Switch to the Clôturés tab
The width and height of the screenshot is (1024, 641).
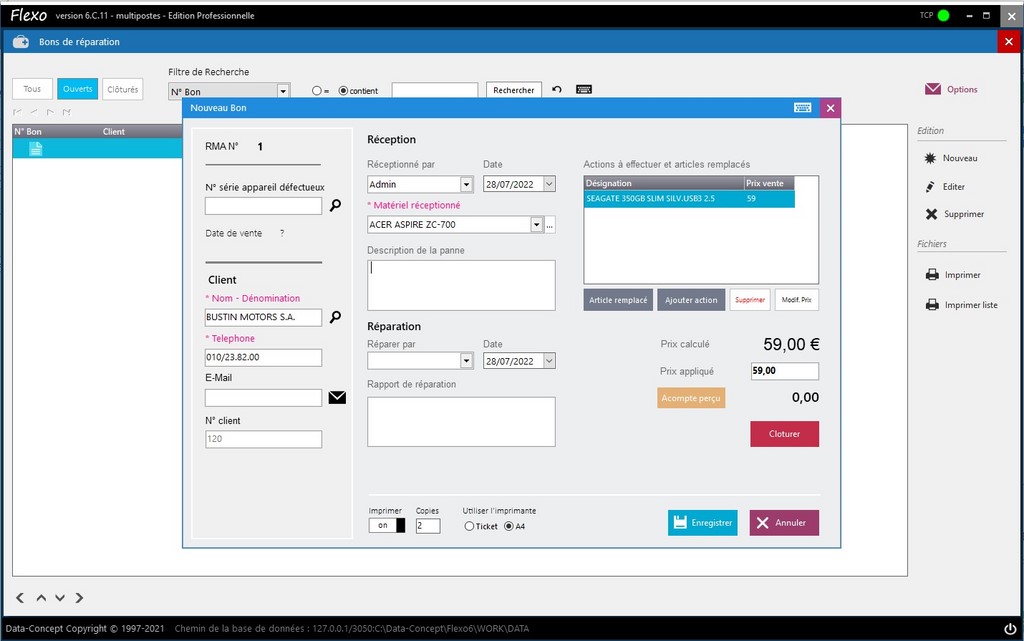(121, 88)
